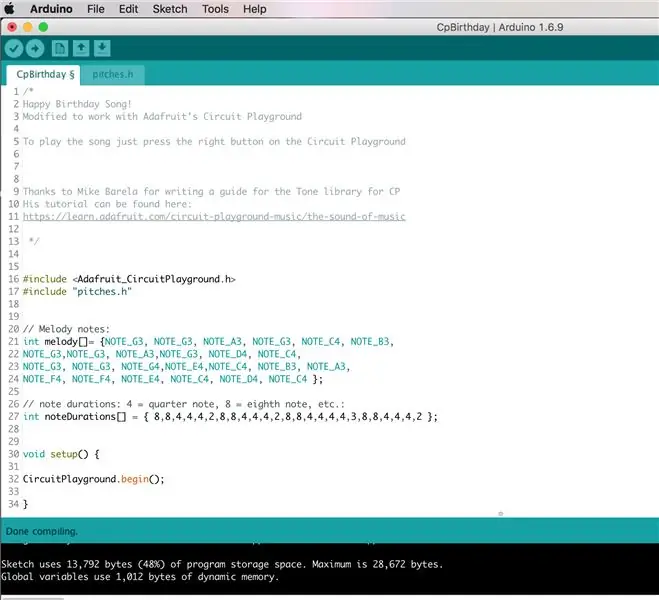
Task: Minimize window with the yellow button
Action: pyautogui.click(x=28, y=27)
